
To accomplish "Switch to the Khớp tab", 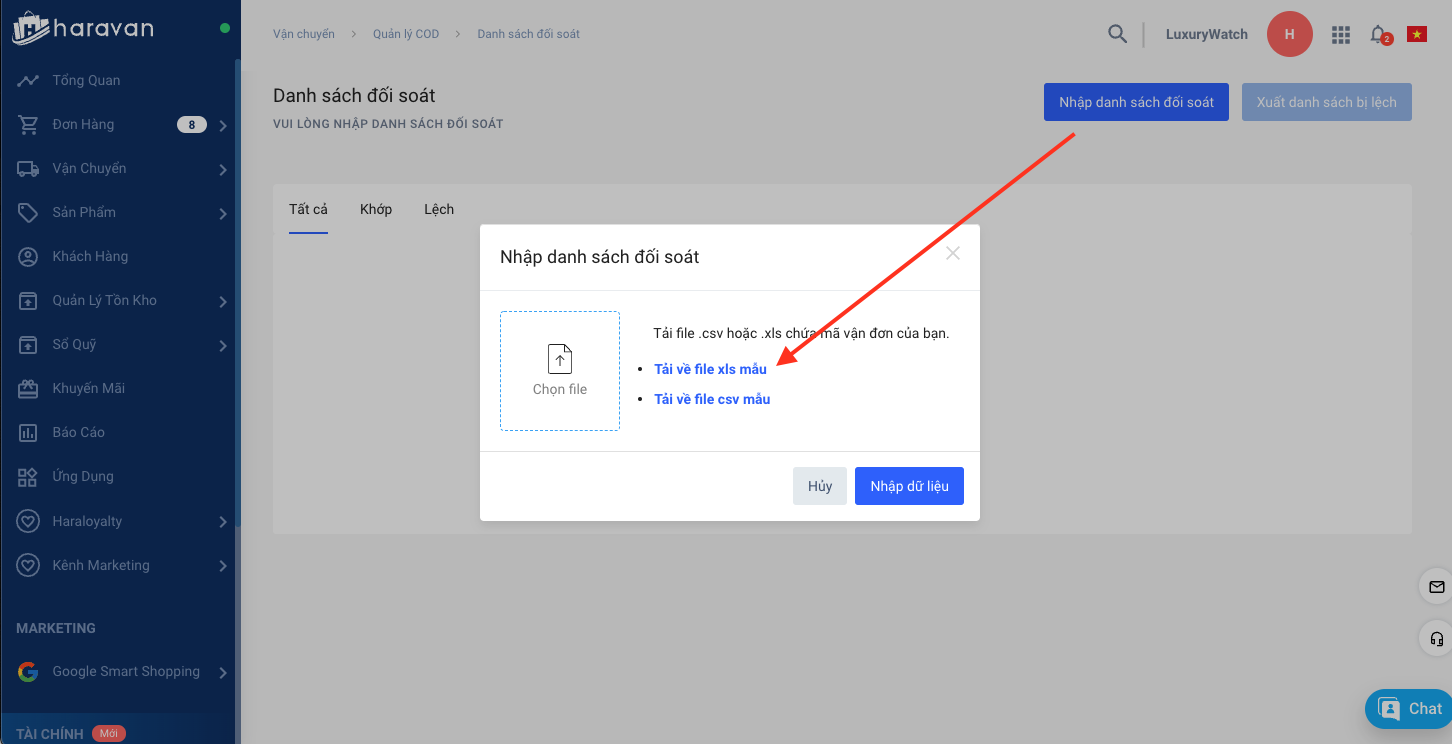I will tap(376, 209).
